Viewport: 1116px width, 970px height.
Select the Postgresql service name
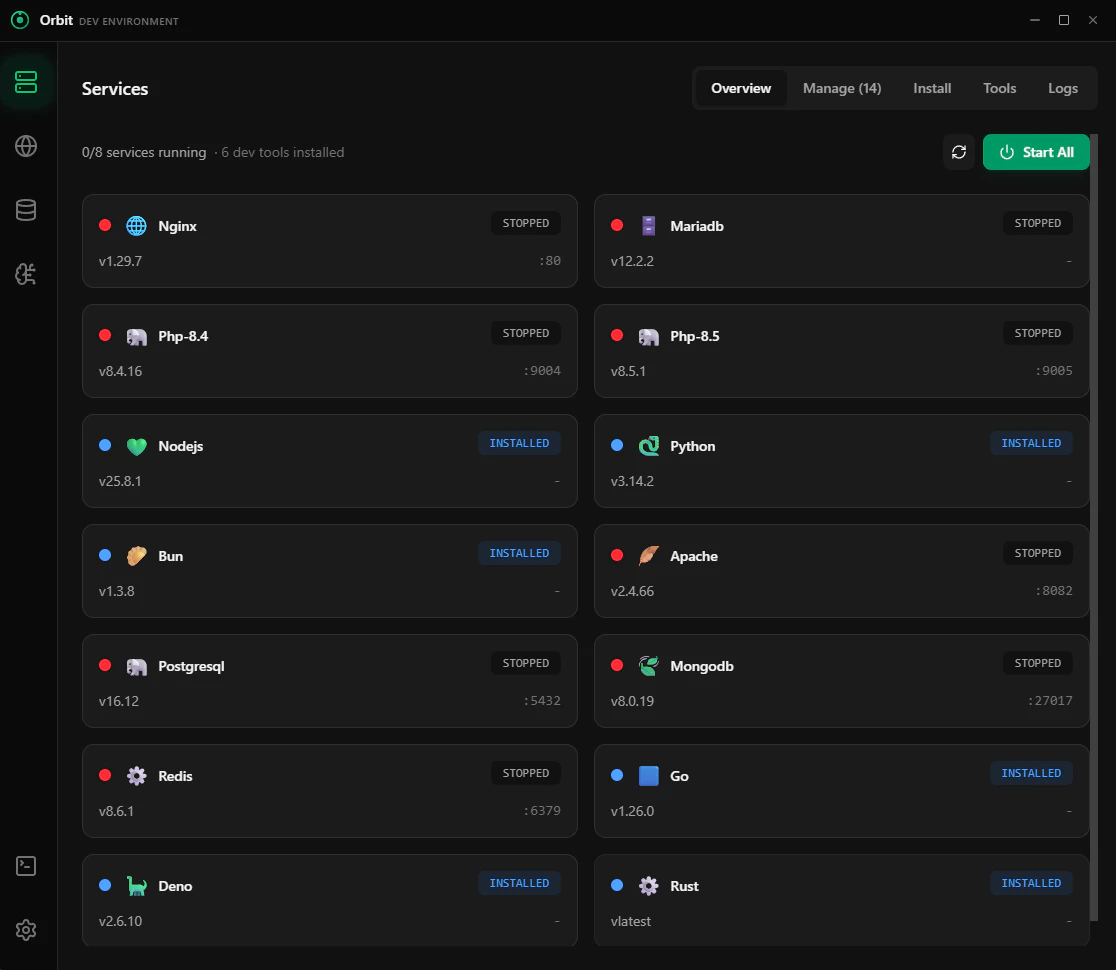click(x=191, y=666)
